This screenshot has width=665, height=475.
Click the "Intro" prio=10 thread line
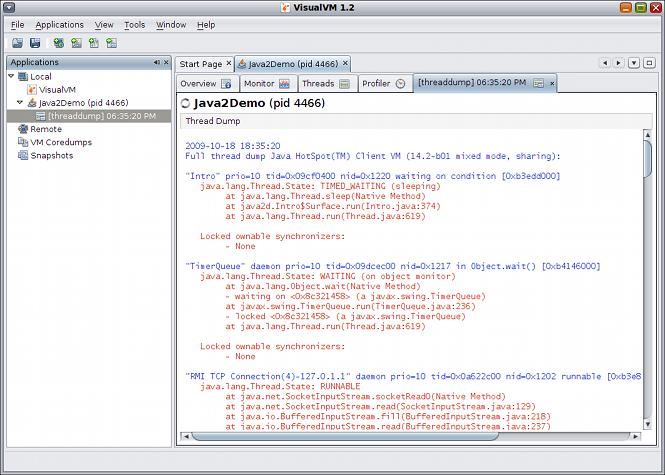pos(373,176)
